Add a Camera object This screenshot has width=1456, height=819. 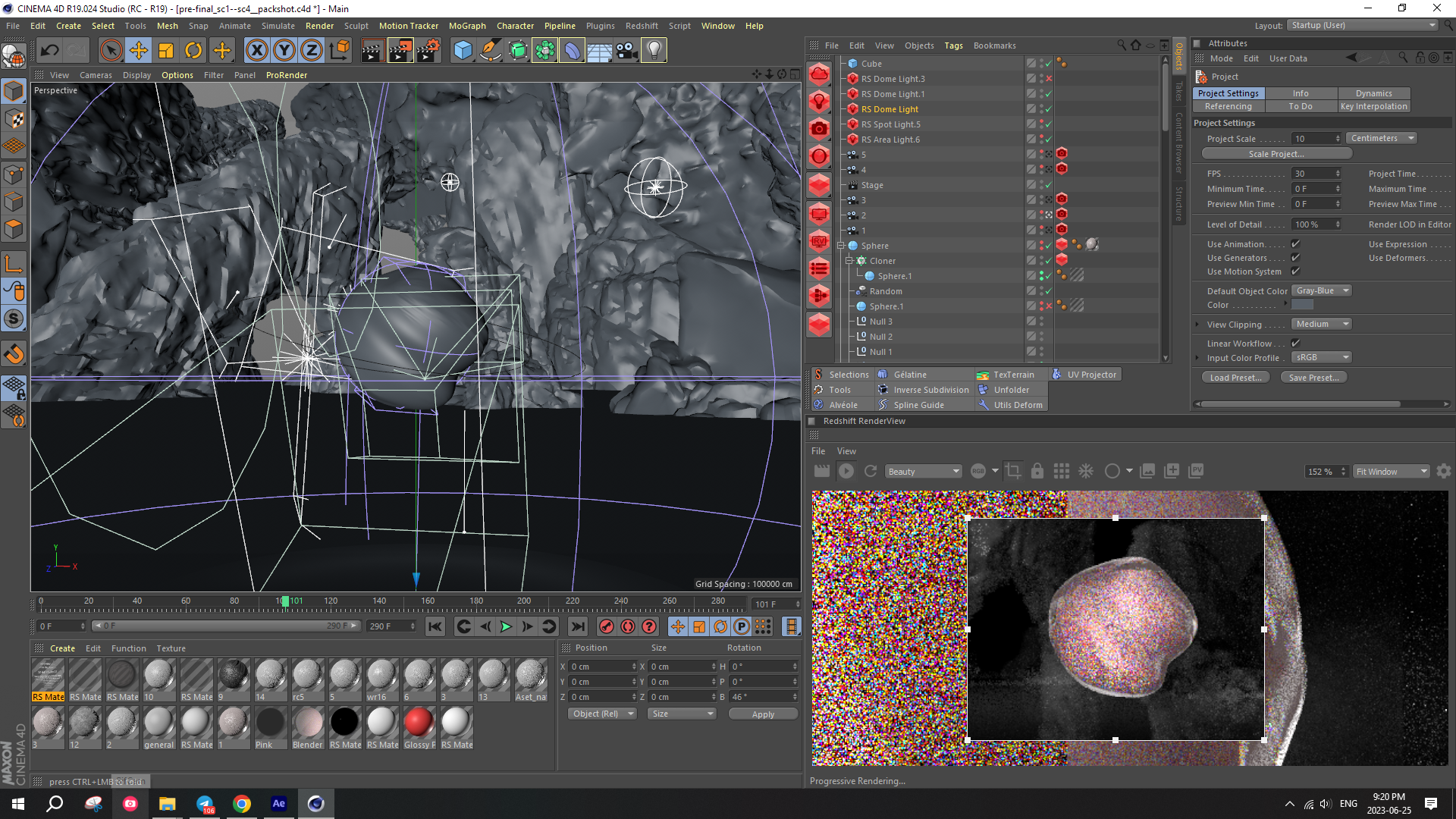(626, 51)
